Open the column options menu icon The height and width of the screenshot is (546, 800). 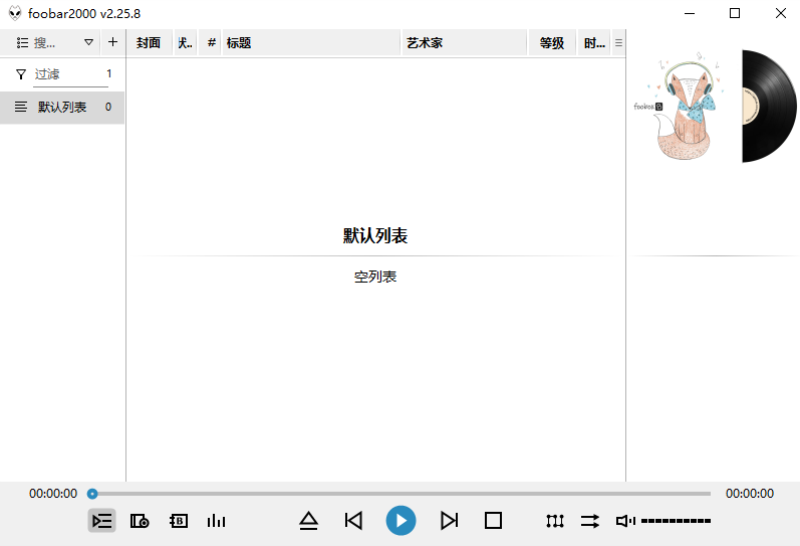pos(618,43)
